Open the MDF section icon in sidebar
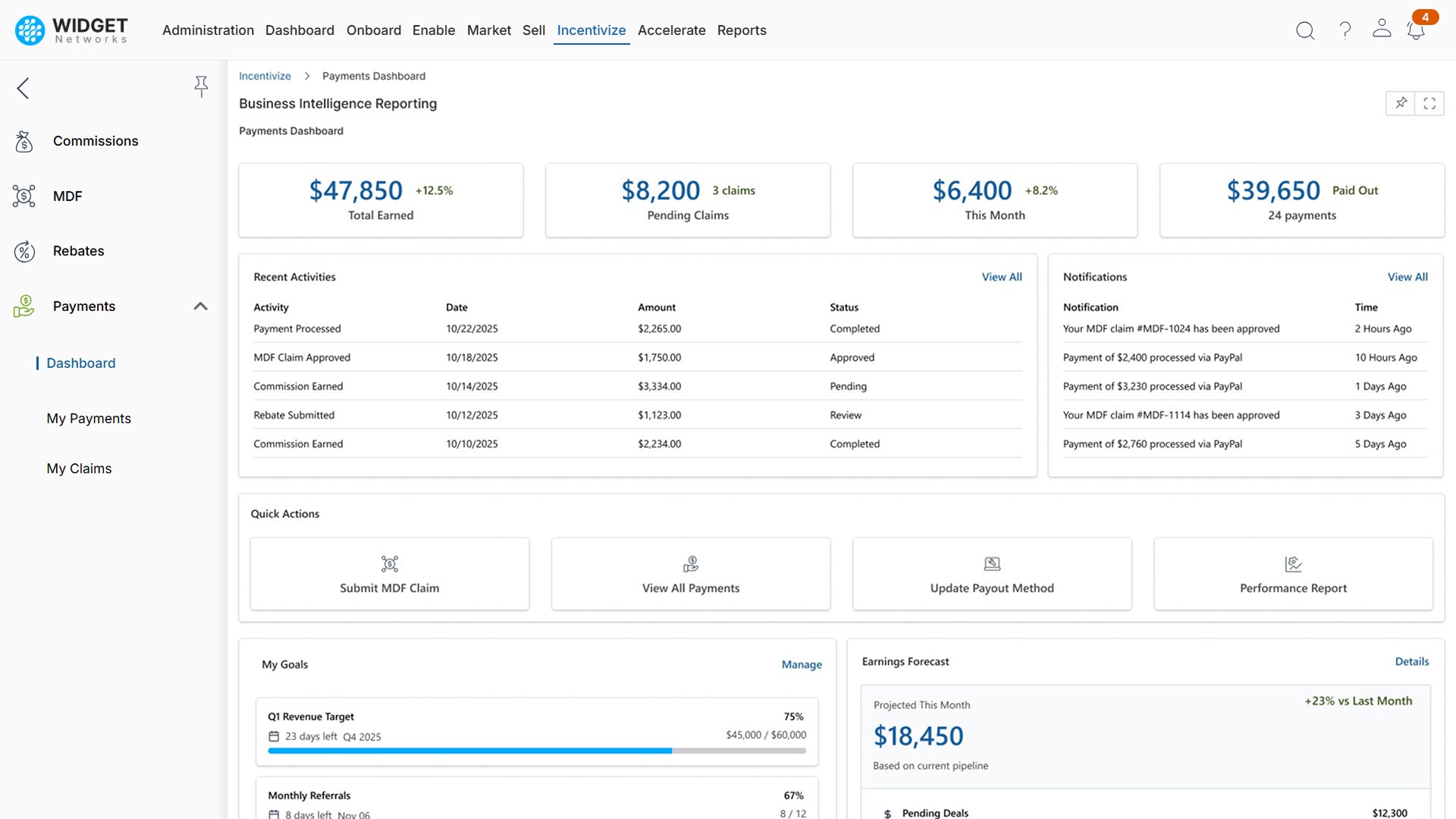The width and height of the screenshot is (1456, 819). [24, 196]
